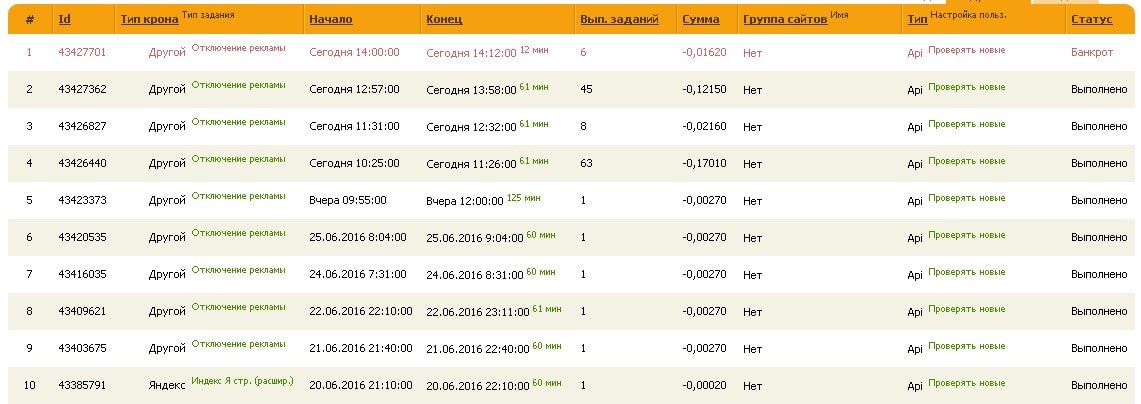Click the 125 мин duration label
1141x404 pixels.
click(523, 197)
